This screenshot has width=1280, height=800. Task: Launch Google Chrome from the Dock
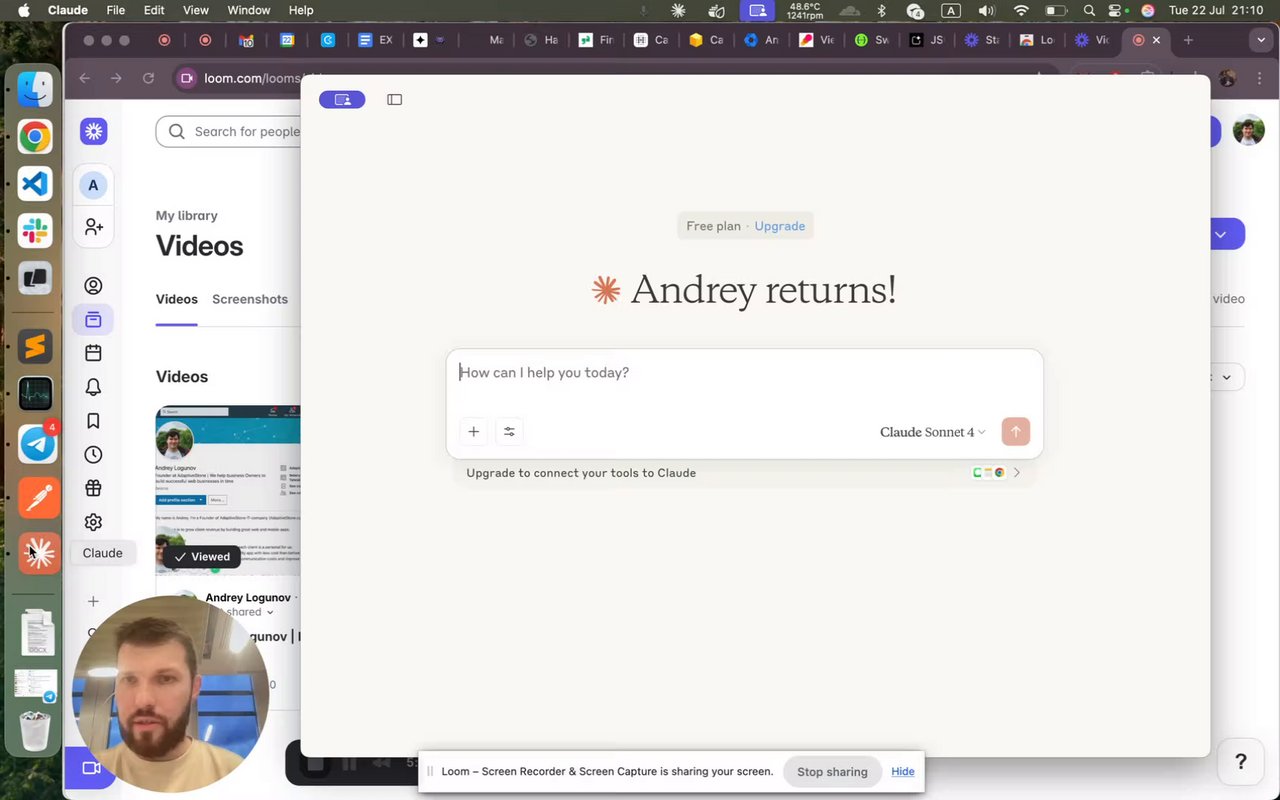click(x=35, y=136)
